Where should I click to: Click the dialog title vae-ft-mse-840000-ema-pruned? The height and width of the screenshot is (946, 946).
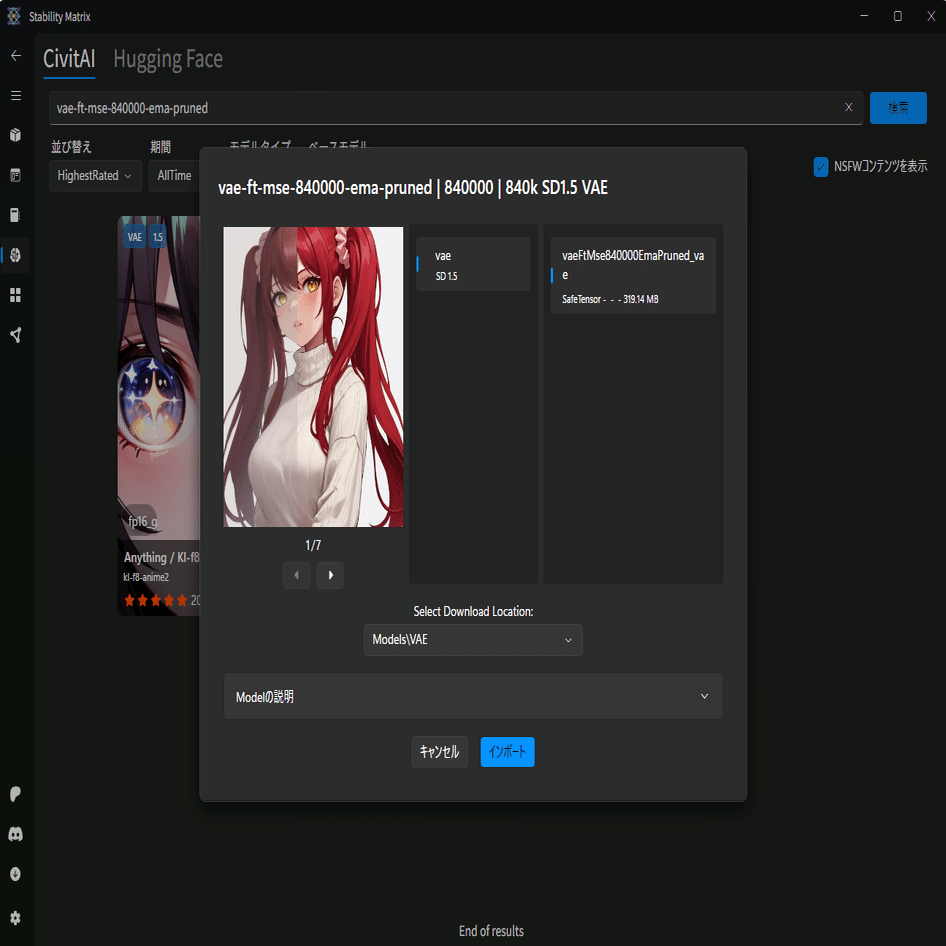413,188
